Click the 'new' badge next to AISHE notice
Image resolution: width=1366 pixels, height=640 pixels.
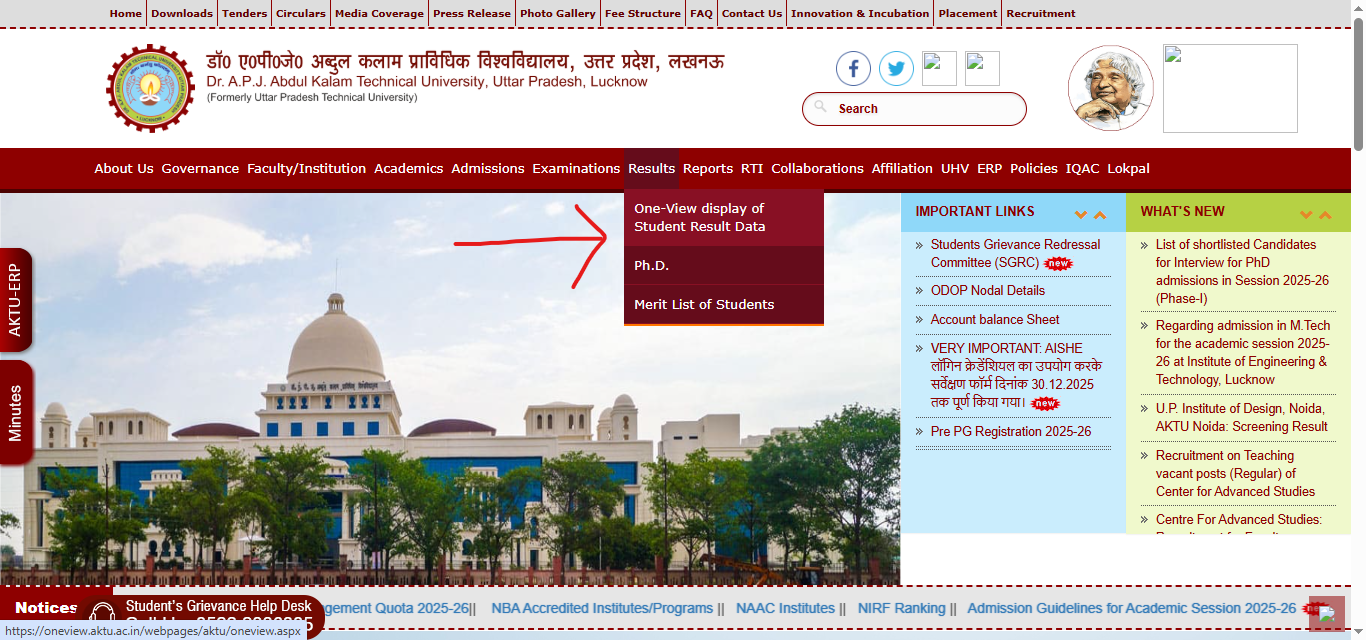click(x=1046, y=403)
